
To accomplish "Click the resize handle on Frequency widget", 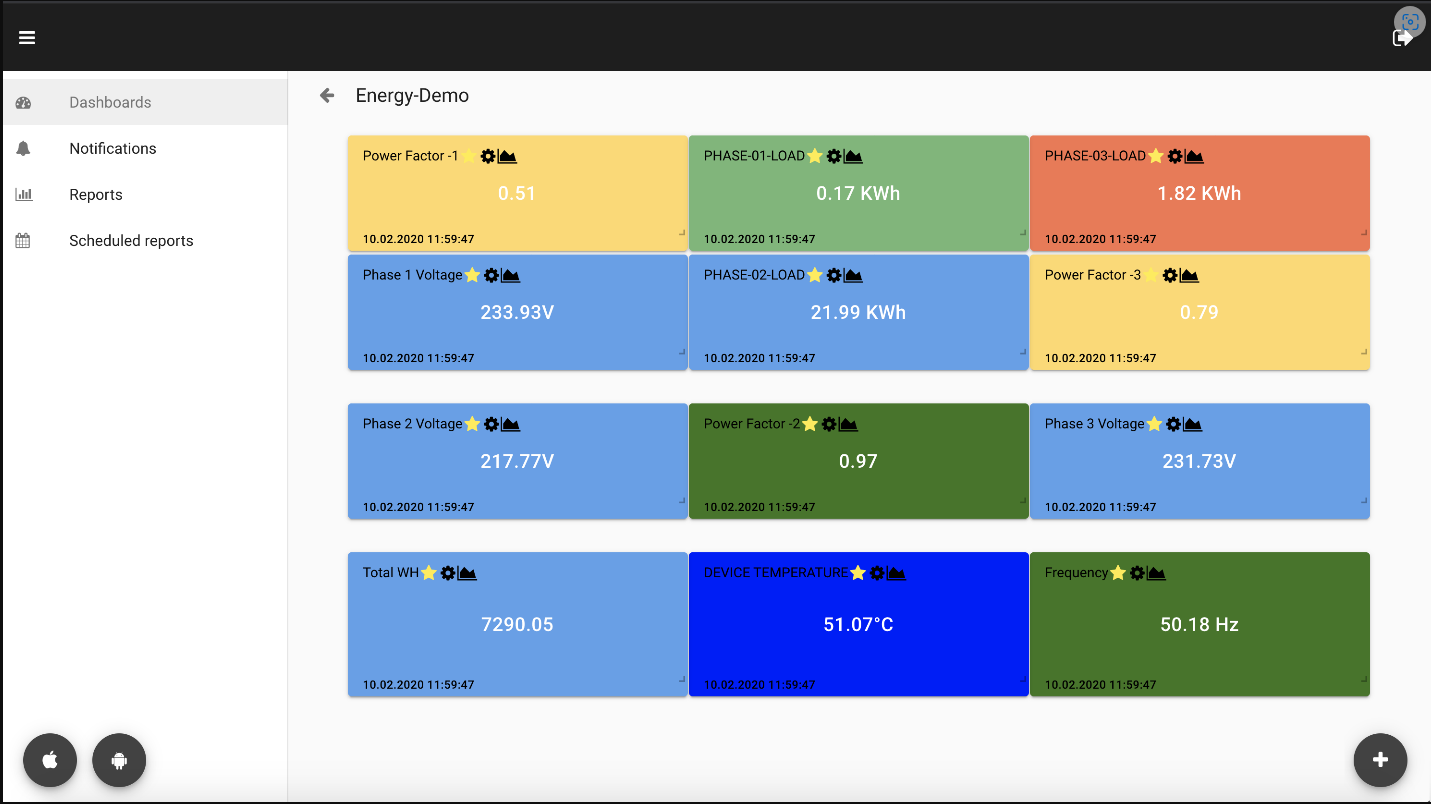I will coord(1364,678).
